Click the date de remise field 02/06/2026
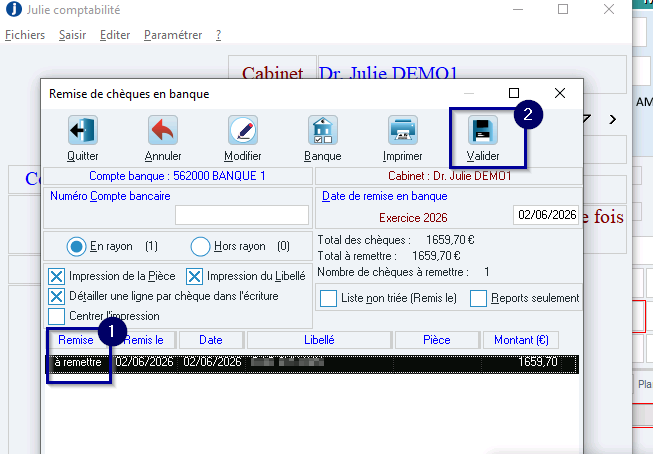 (x=546, y=215)
